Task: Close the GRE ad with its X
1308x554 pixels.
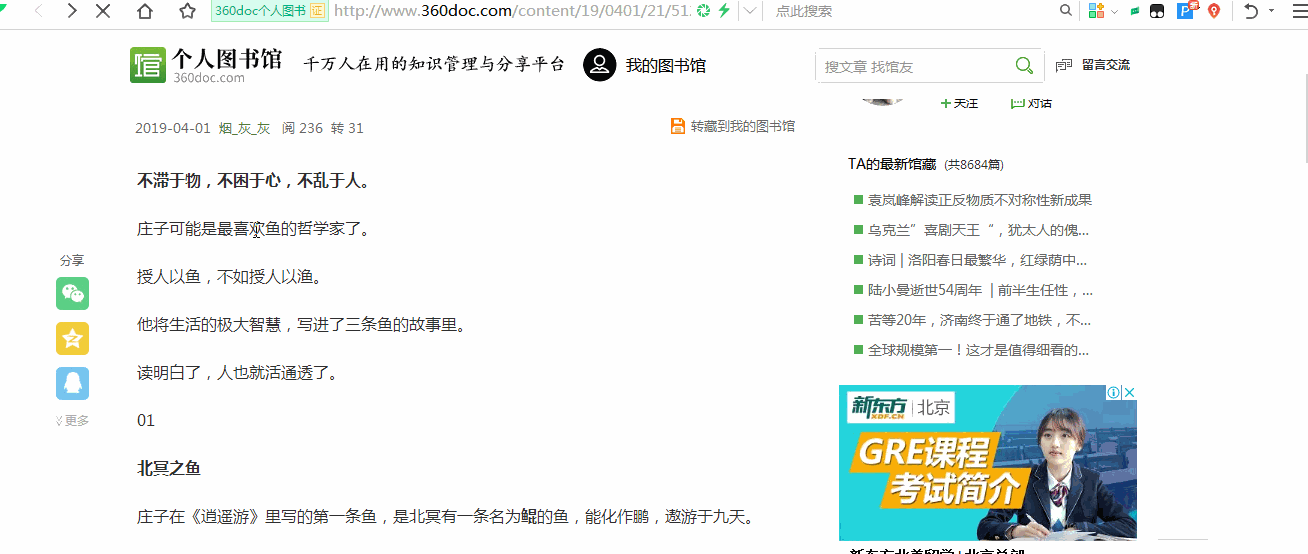Action: click(1129, 393)
